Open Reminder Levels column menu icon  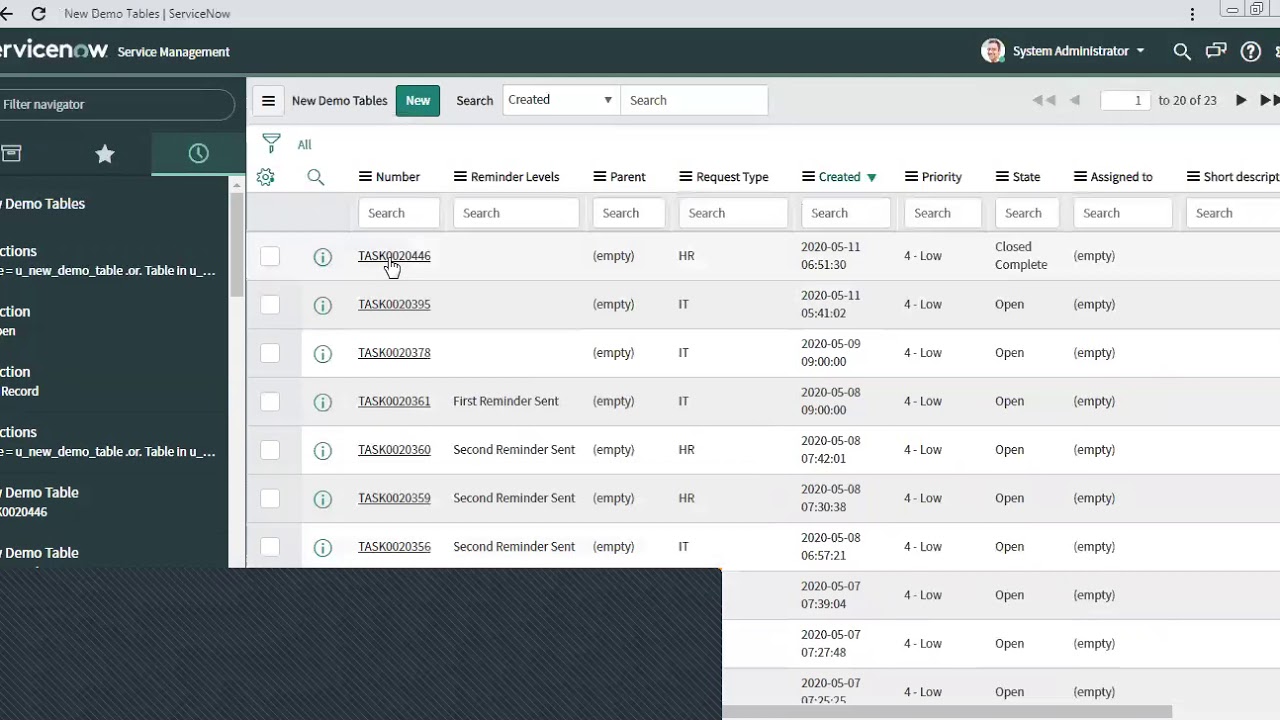click(x=460, y=176)
